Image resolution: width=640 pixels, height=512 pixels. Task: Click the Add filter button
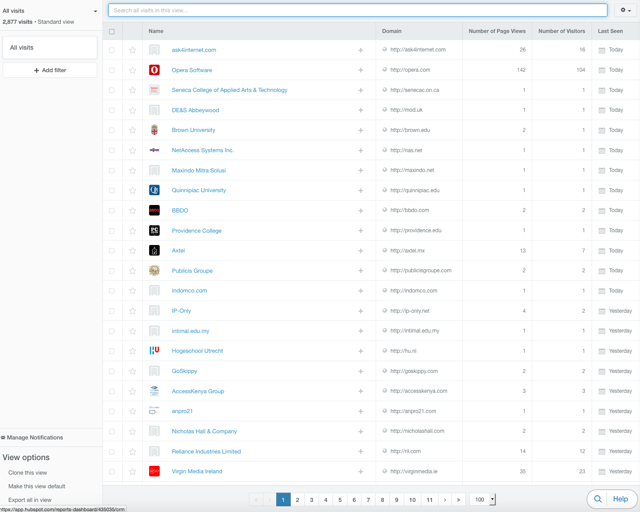click(50, 70)
